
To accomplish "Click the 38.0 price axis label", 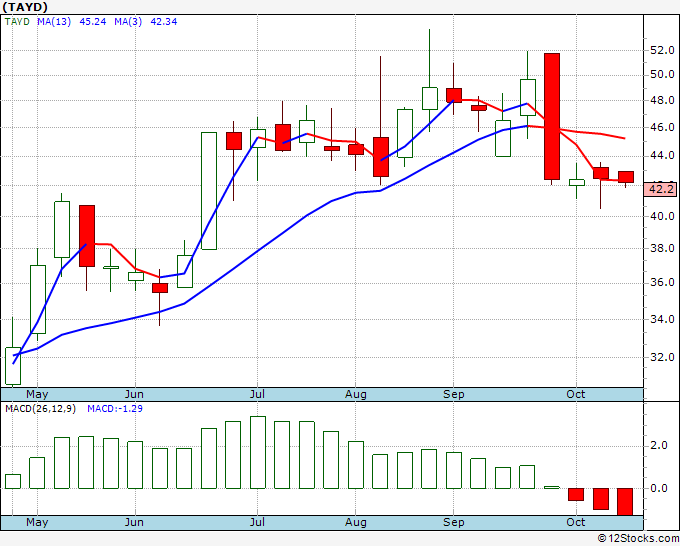I will (662, 248).
